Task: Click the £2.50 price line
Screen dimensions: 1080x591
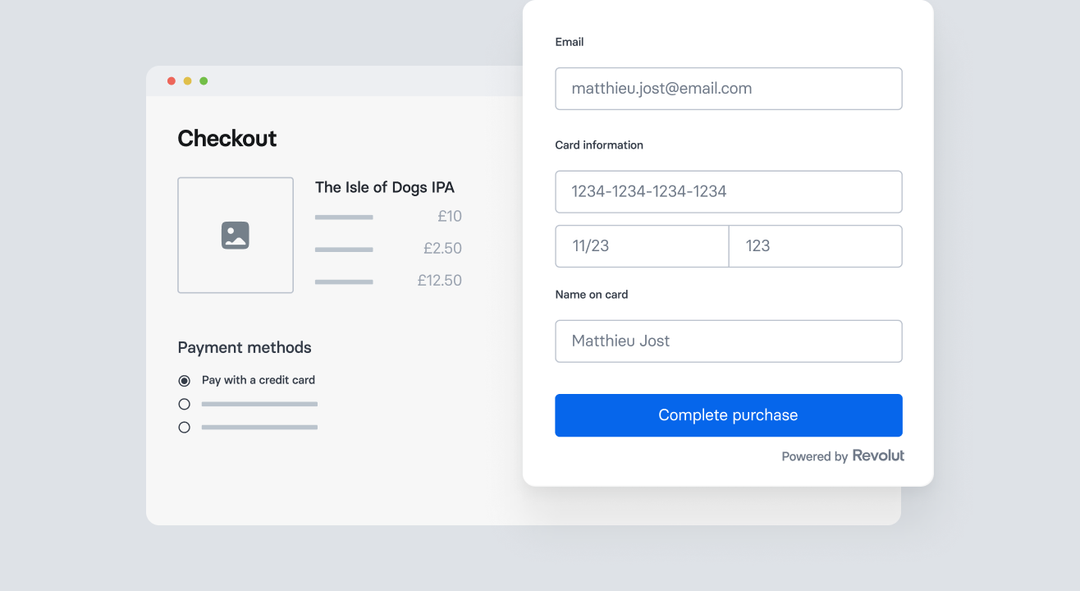Action: pyautogui.click(x=443, y=248)
